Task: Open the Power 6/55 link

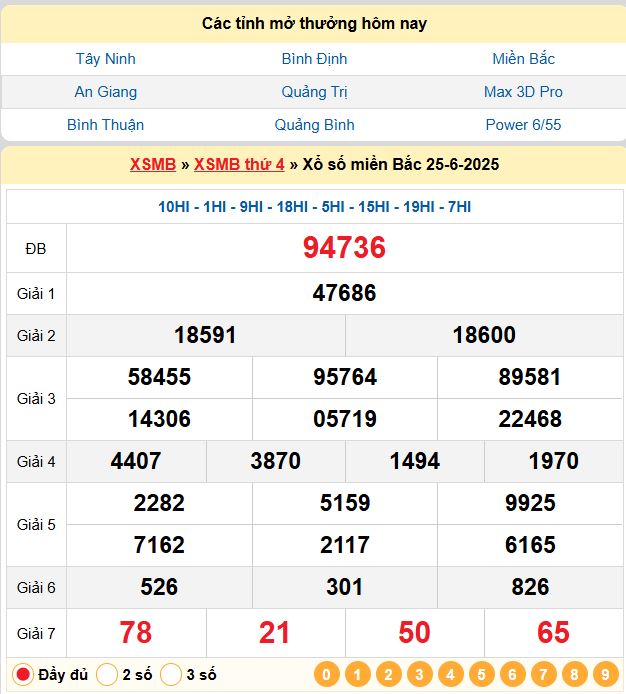Action: pos(523,125)
